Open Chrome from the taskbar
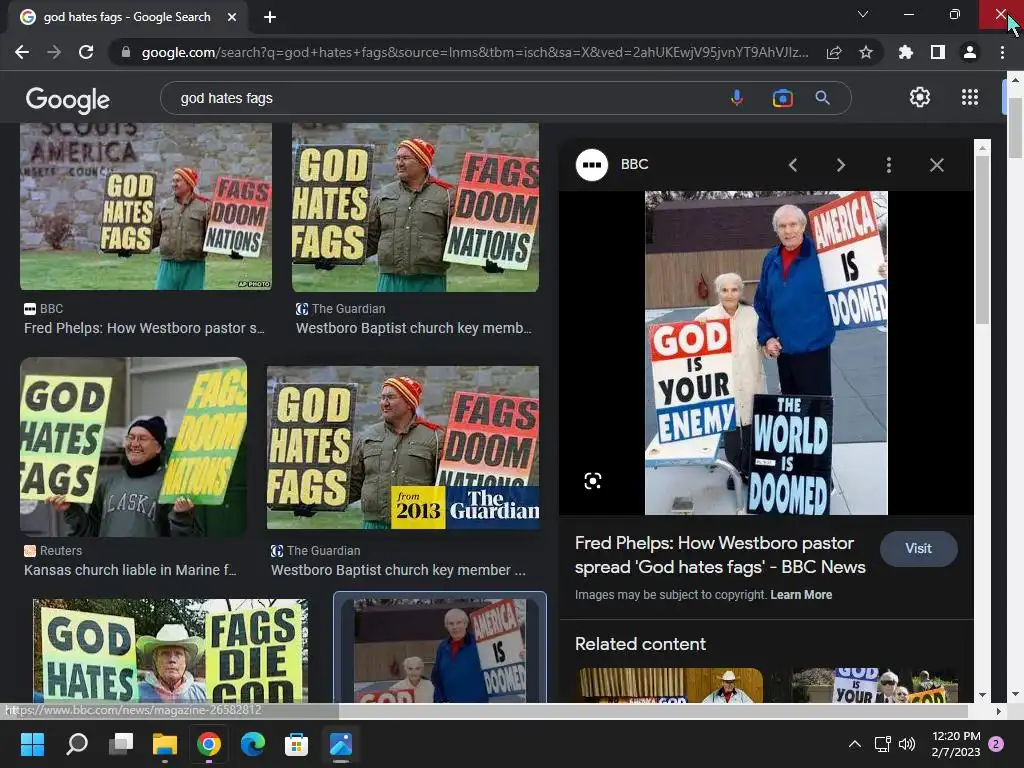1024x768 pixels. click(x=209, y=743)
